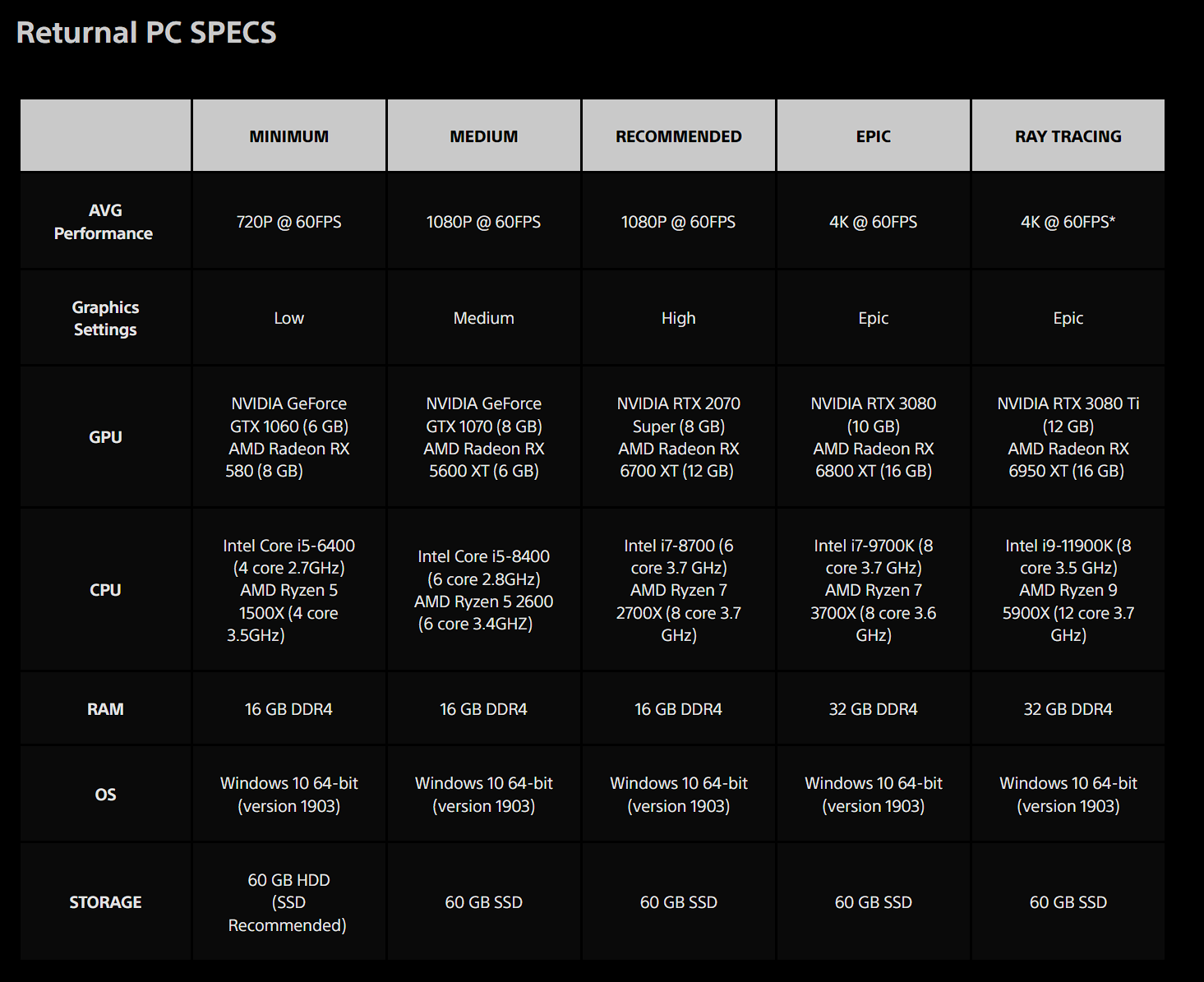
Task: Click the GTX 1060 minimum GPU cell
Action: pyautogui.click(x=288, y=437)
